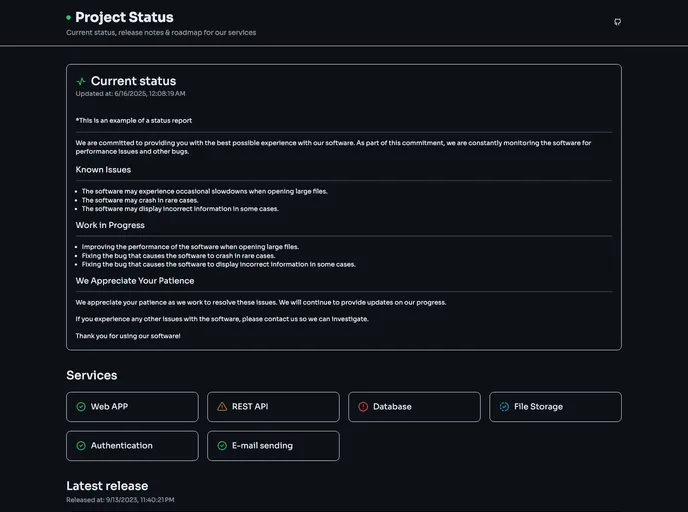Click the blue check badge on File Storage

pos(504,407)
